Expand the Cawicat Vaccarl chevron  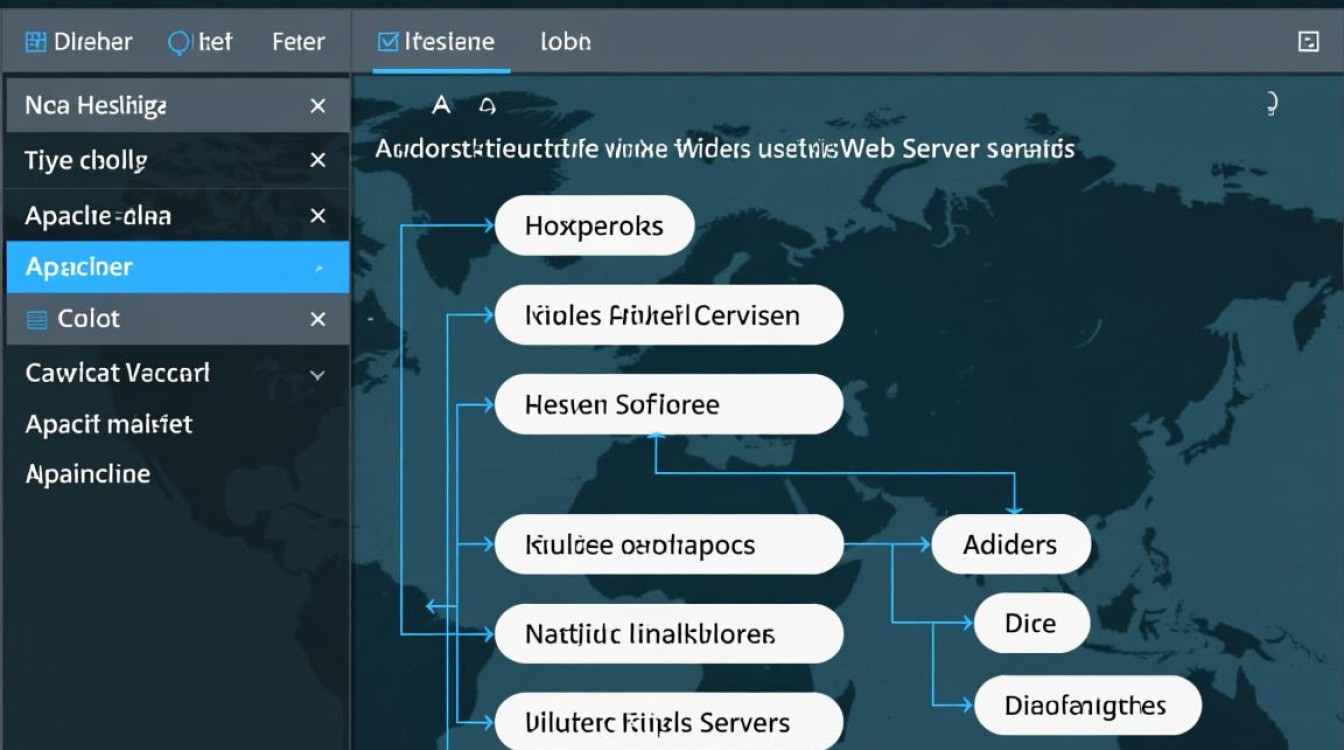click(318, 375)
